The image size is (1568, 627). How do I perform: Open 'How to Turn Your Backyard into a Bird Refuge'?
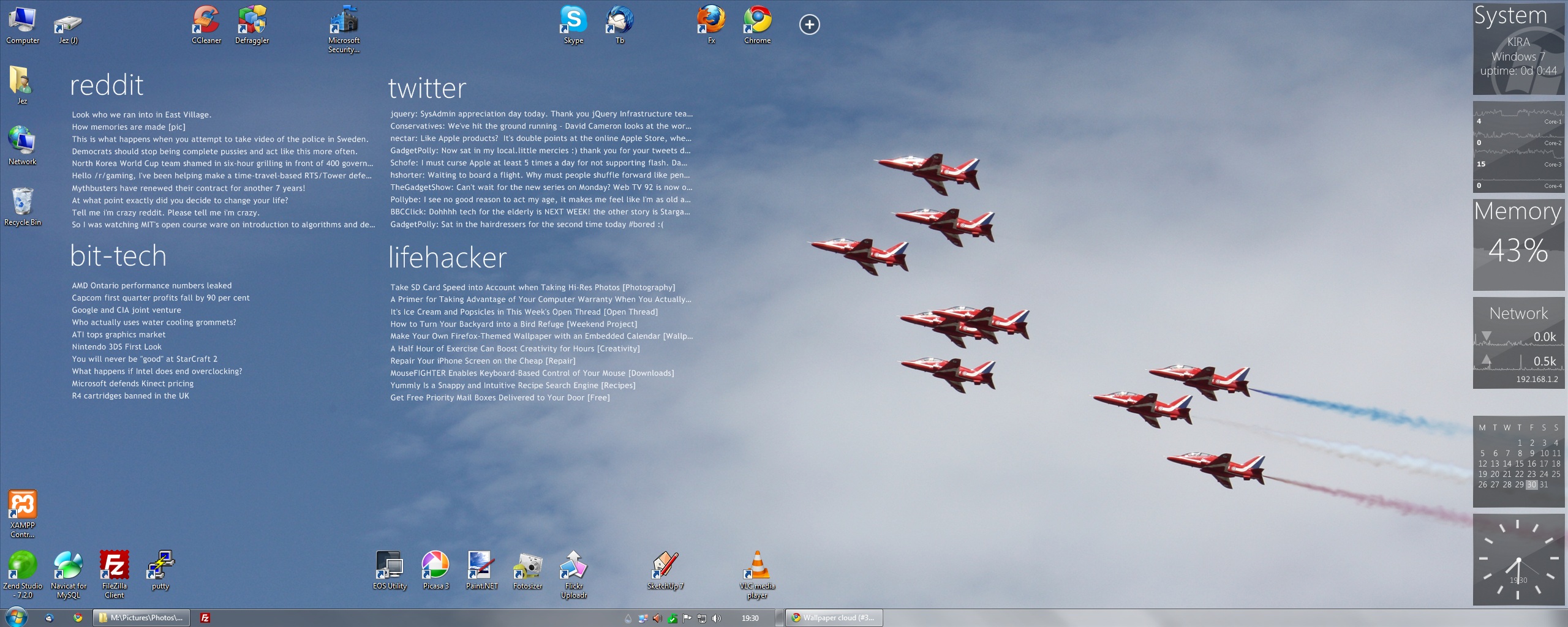coord(513,324)
